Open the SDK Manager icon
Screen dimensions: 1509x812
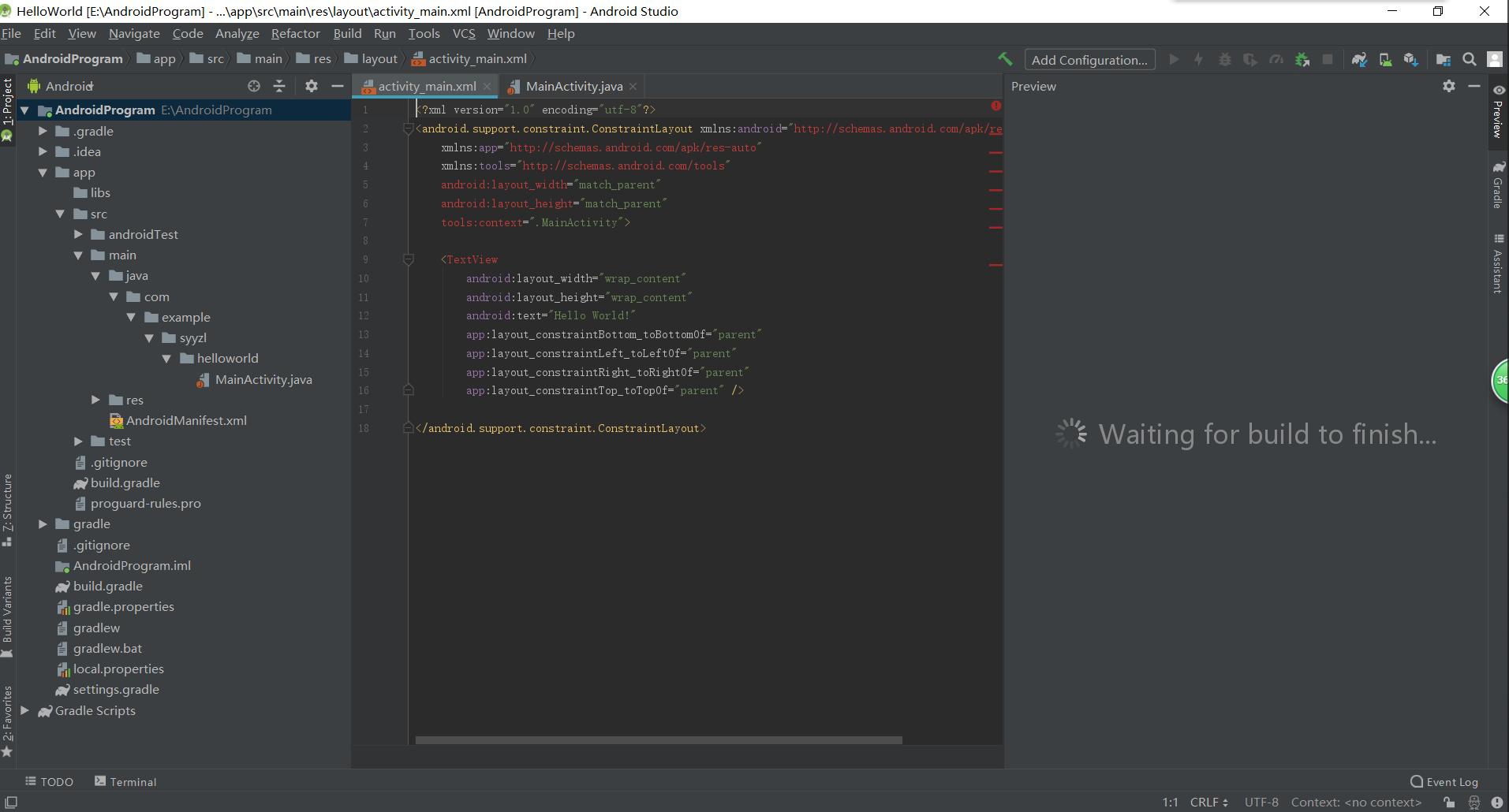(x=1411, y=59)
